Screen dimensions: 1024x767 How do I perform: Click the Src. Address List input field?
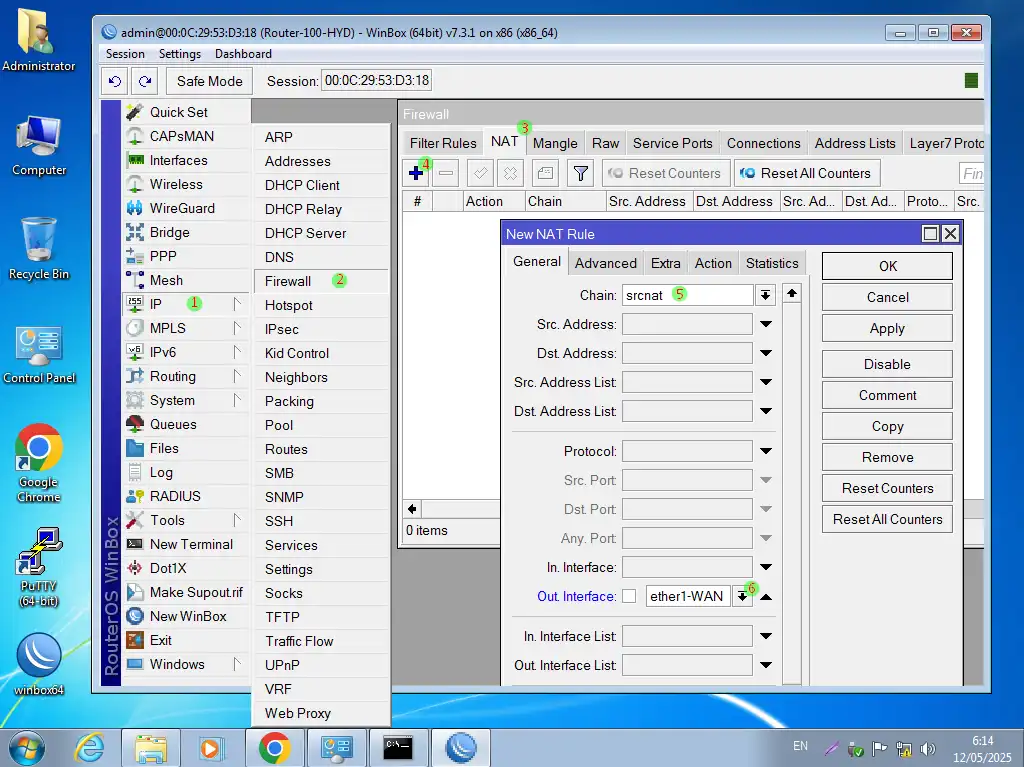tap(687, 382)
